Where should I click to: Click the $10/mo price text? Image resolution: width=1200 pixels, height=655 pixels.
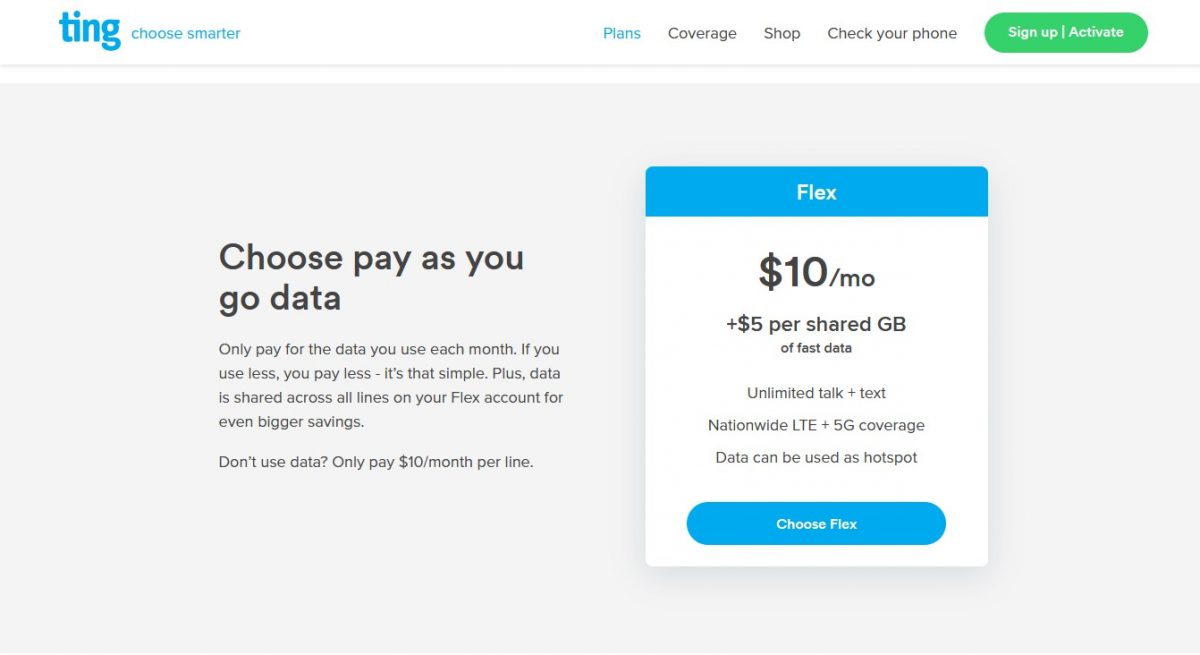click(x=816, y=273)
